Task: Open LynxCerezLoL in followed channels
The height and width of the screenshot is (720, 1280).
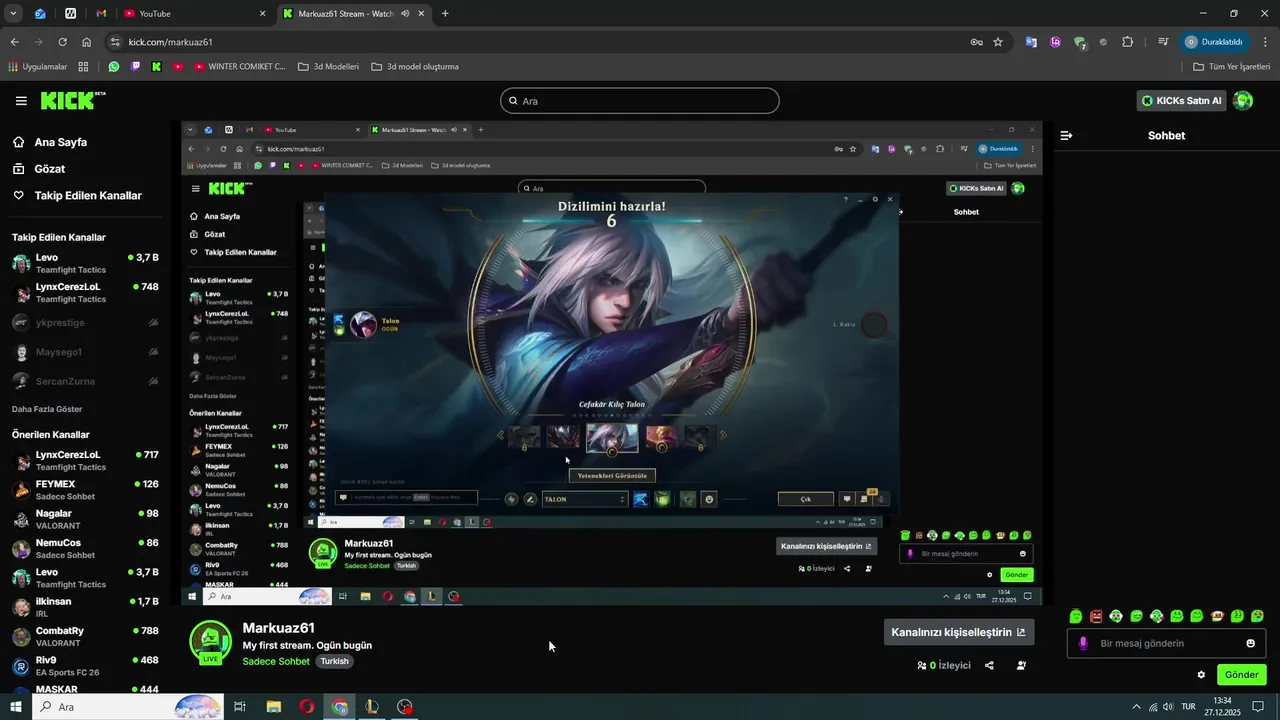Action: pyautogui.click(x=85, y=292)
